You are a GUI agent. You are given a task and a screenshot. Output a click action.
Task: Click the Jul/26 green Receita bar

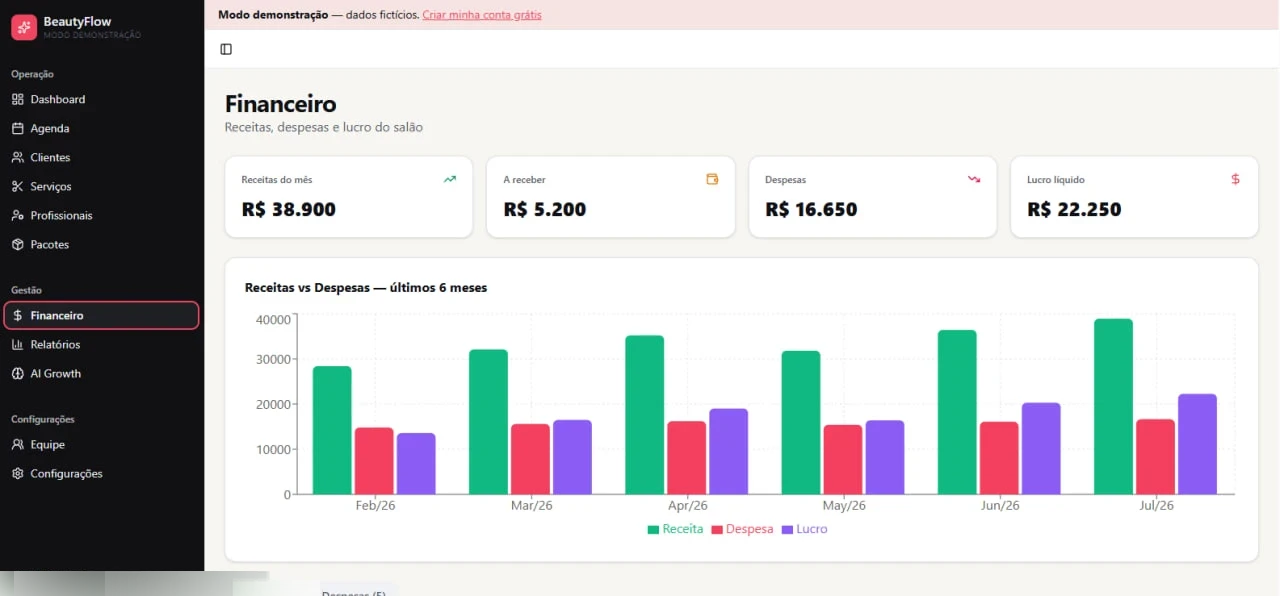pos(1114,407)
